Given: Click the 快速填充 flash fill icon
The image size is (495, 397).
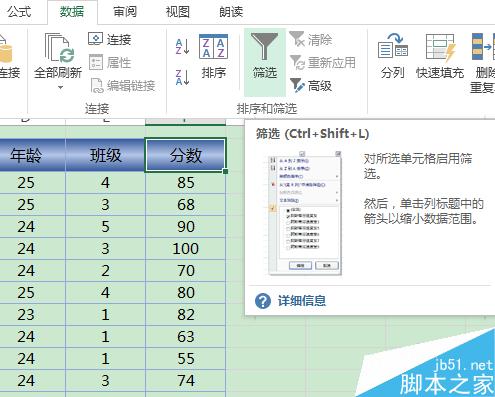Looking at the screenshot, I should pyautogui.click(x=440, y=48).
